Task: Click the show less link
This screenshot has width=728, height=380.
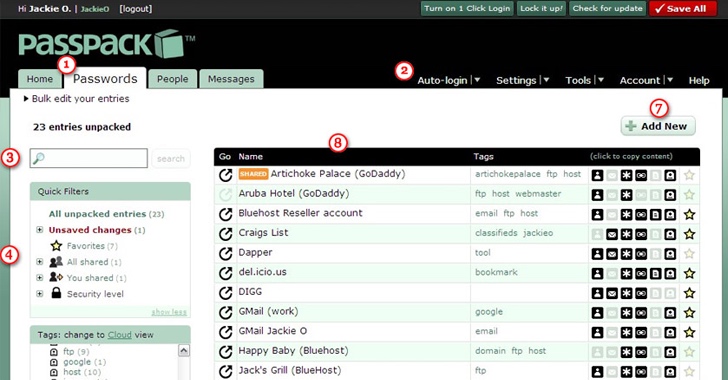Action: (169, 312)
